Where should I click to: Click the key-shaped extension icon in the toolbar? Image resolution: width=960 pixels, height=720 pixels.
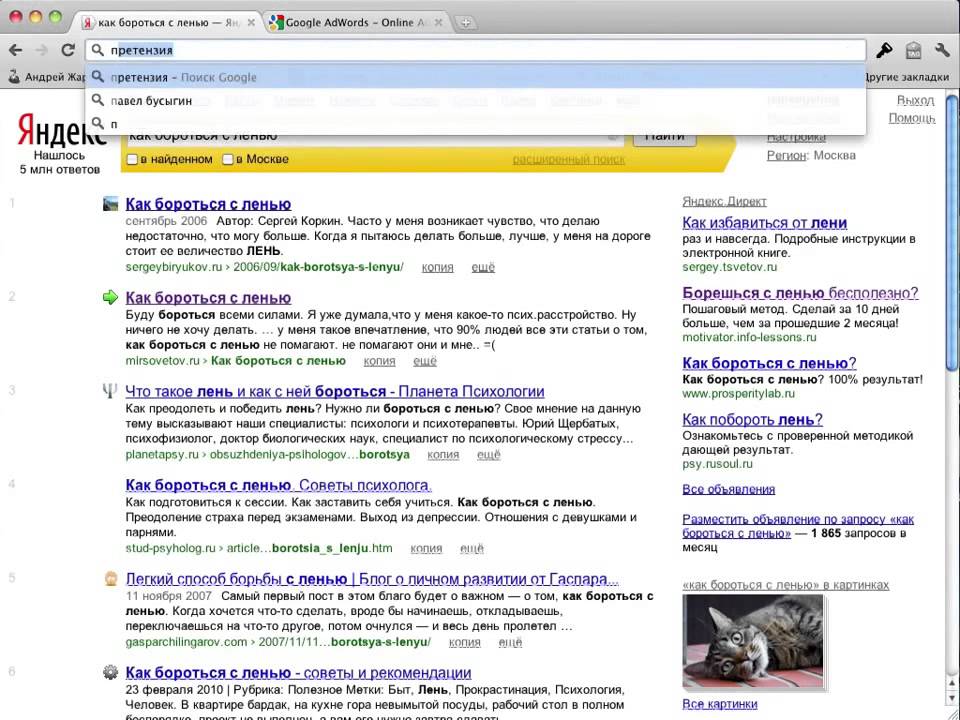tap(884, 50)
